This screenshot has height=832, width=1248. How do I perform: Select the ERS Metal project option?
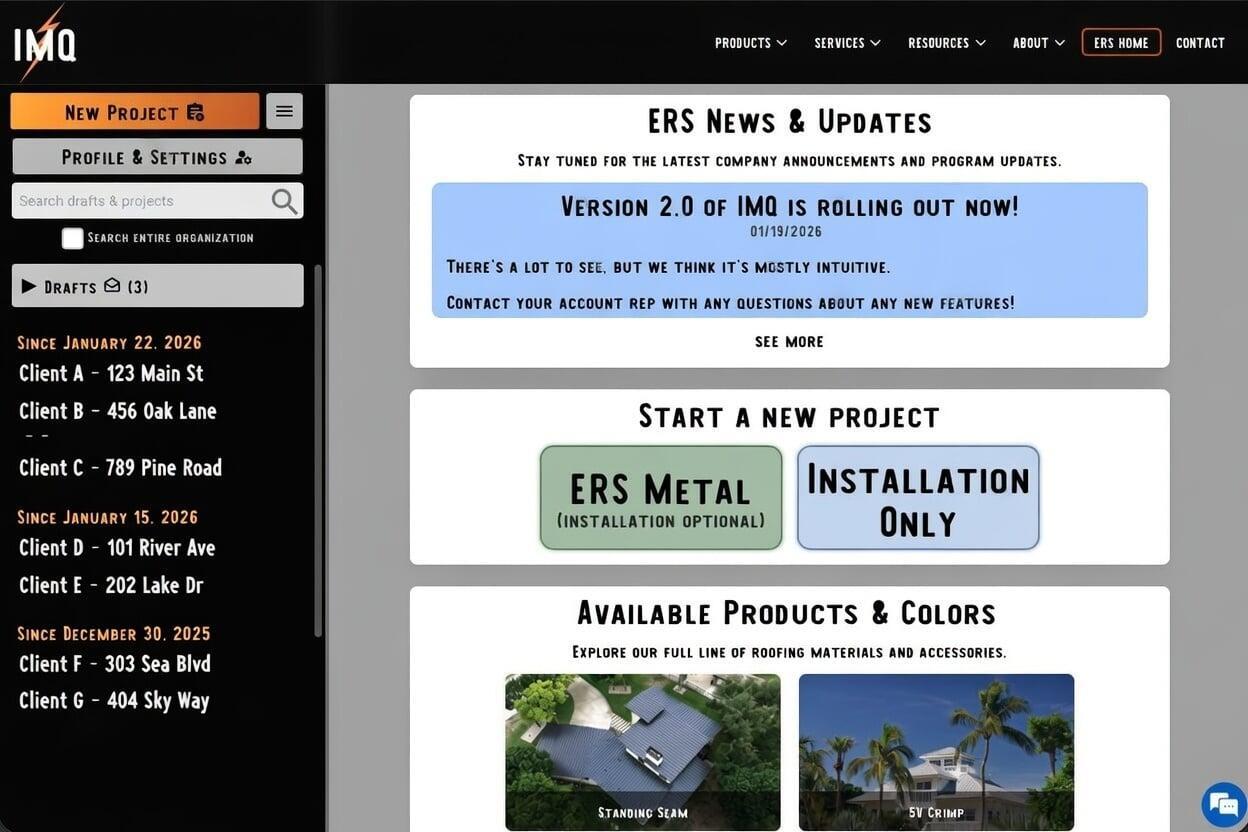660,497
